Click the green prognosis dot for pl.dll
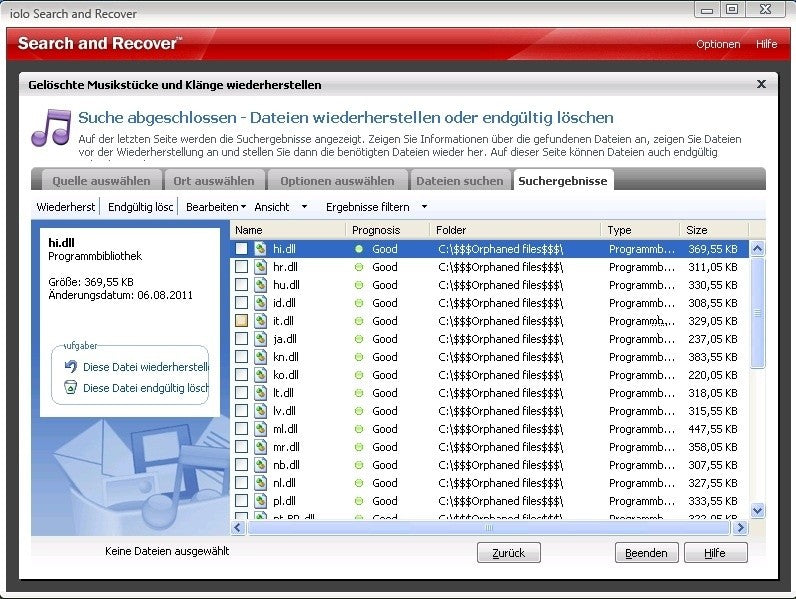 (359, 501)
